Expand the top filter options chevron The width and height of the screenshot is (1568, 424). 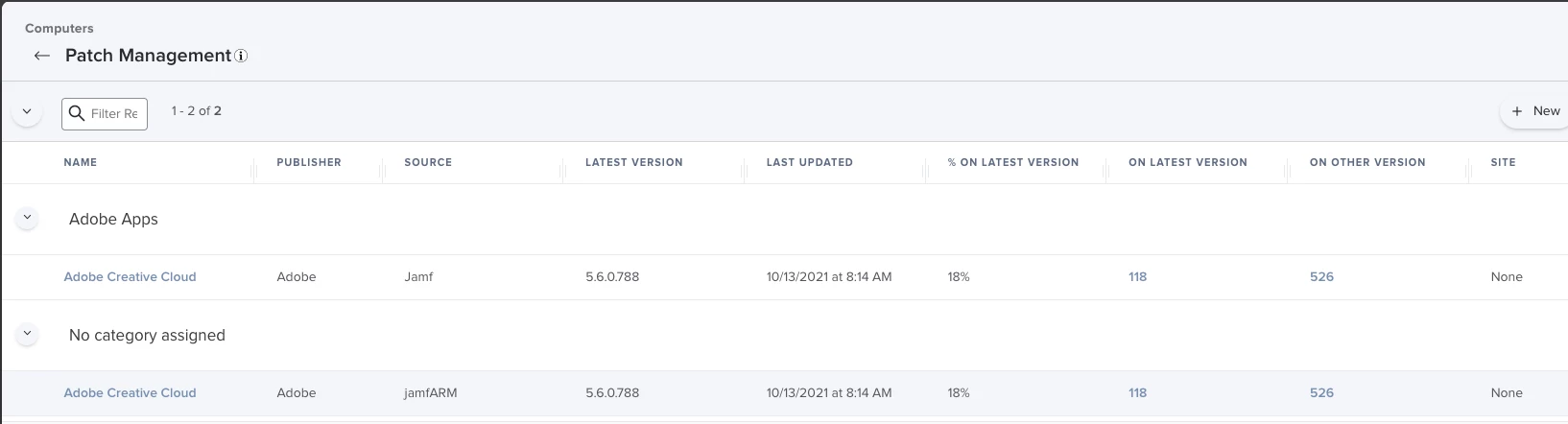[27, 111]
